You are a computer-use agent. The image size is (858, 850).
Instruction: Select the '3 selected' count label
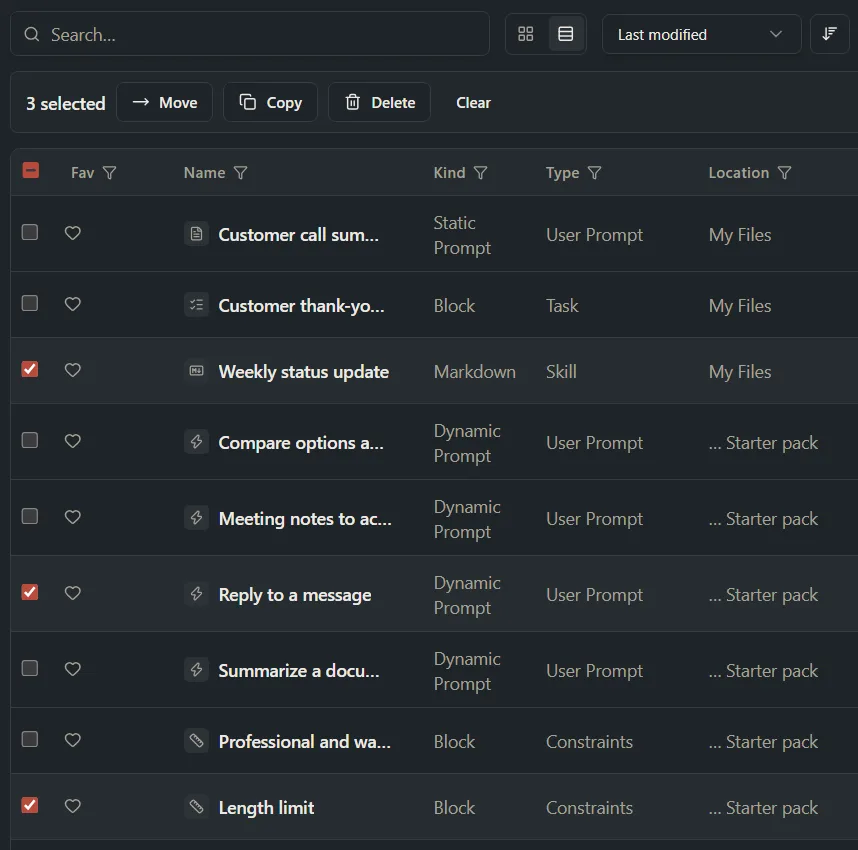[66, 103]
